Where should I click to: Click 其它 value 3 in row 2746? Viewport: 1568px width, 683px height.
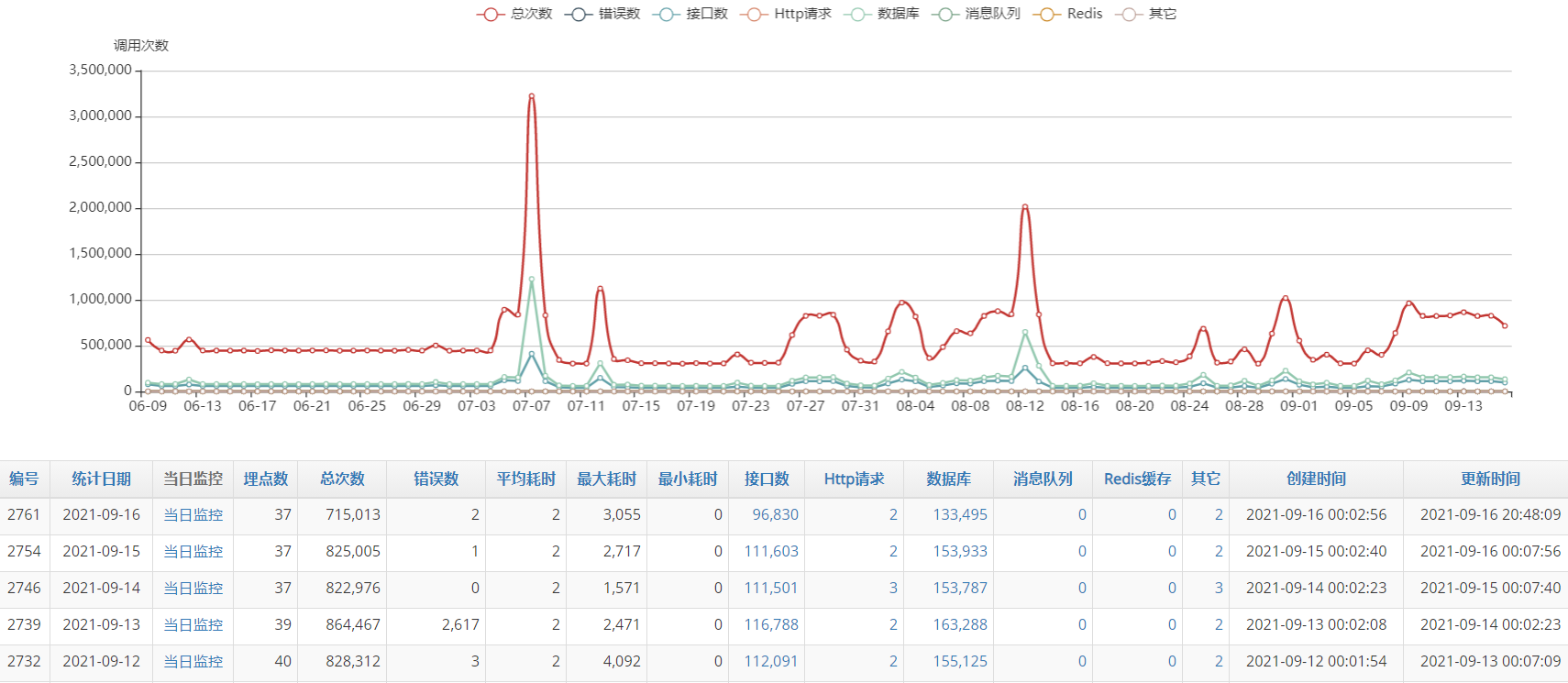(x=1219, y=589)
